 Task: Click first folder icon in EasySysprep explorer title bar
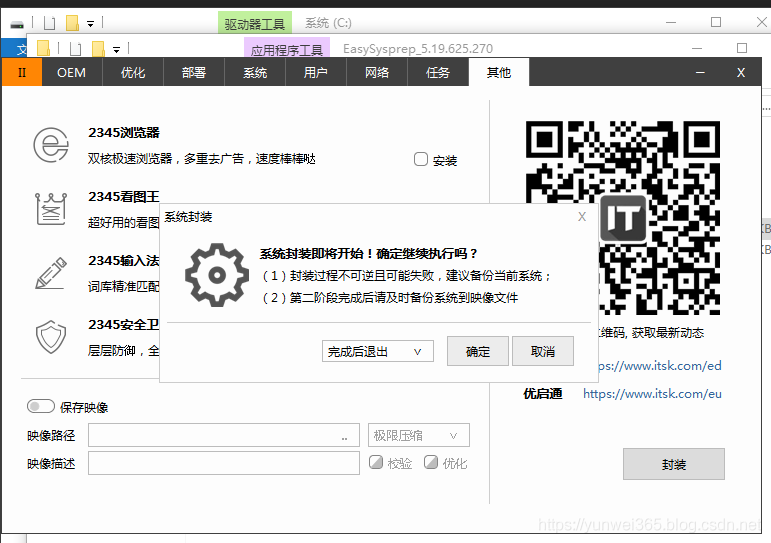click(x=43, y=48)
